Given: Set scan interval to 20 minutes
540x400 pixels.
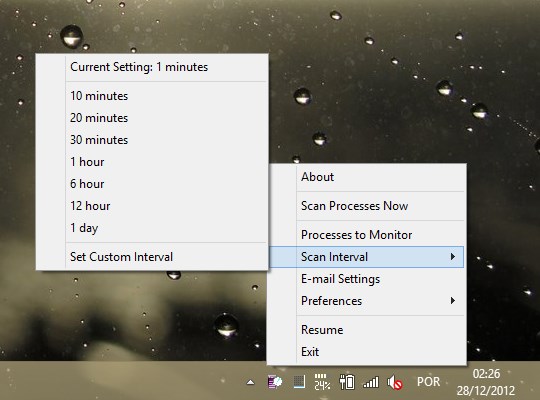Looking at the screenshot, I should 152,118.
